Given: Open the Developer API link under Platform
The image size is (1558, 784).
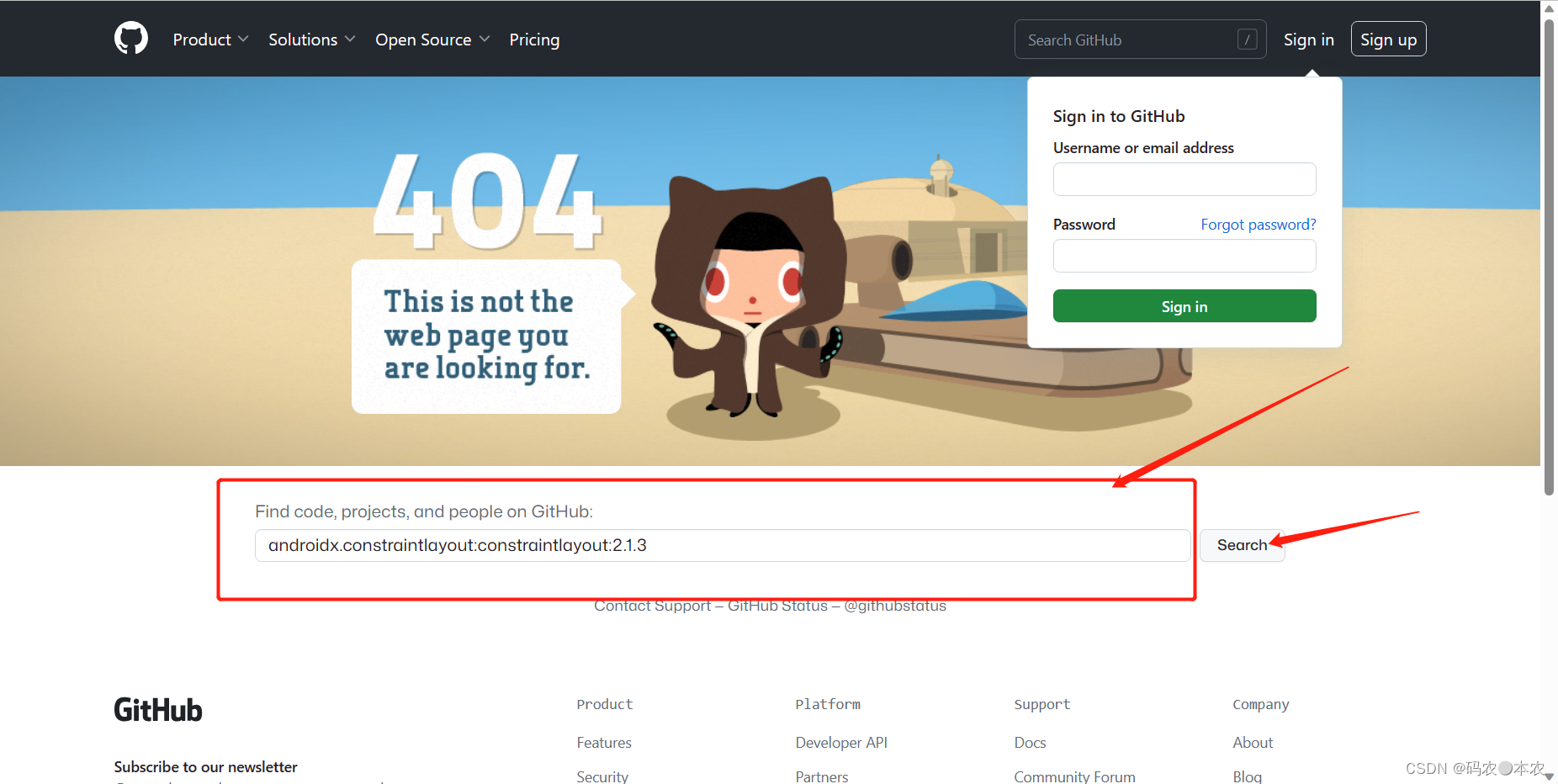Looking at the screenshot, I should tap(841, 742).
